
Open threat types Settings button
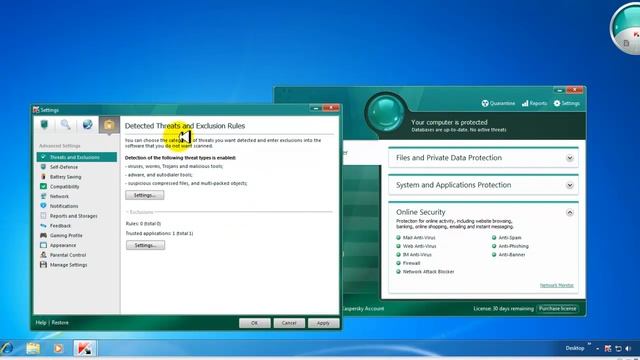145,195
